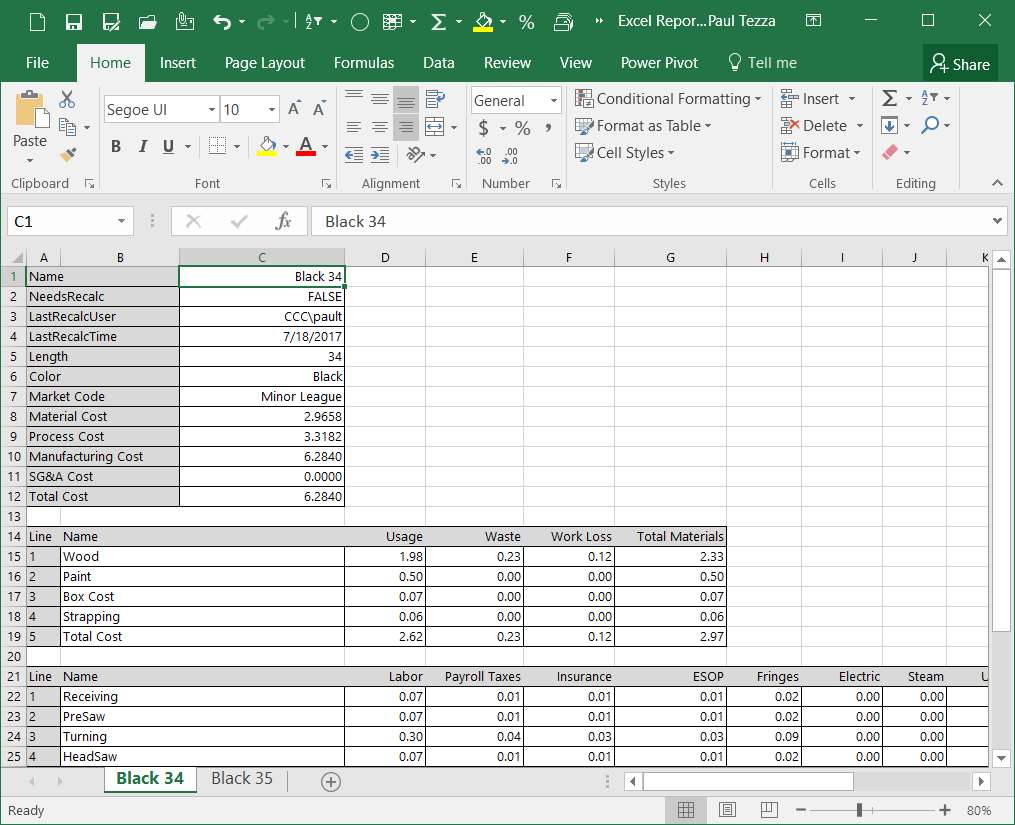The height and width of the screenshot is (825, 1015).
Task: Switch to Page Layout view in status bar
Action: click(728, 809)
